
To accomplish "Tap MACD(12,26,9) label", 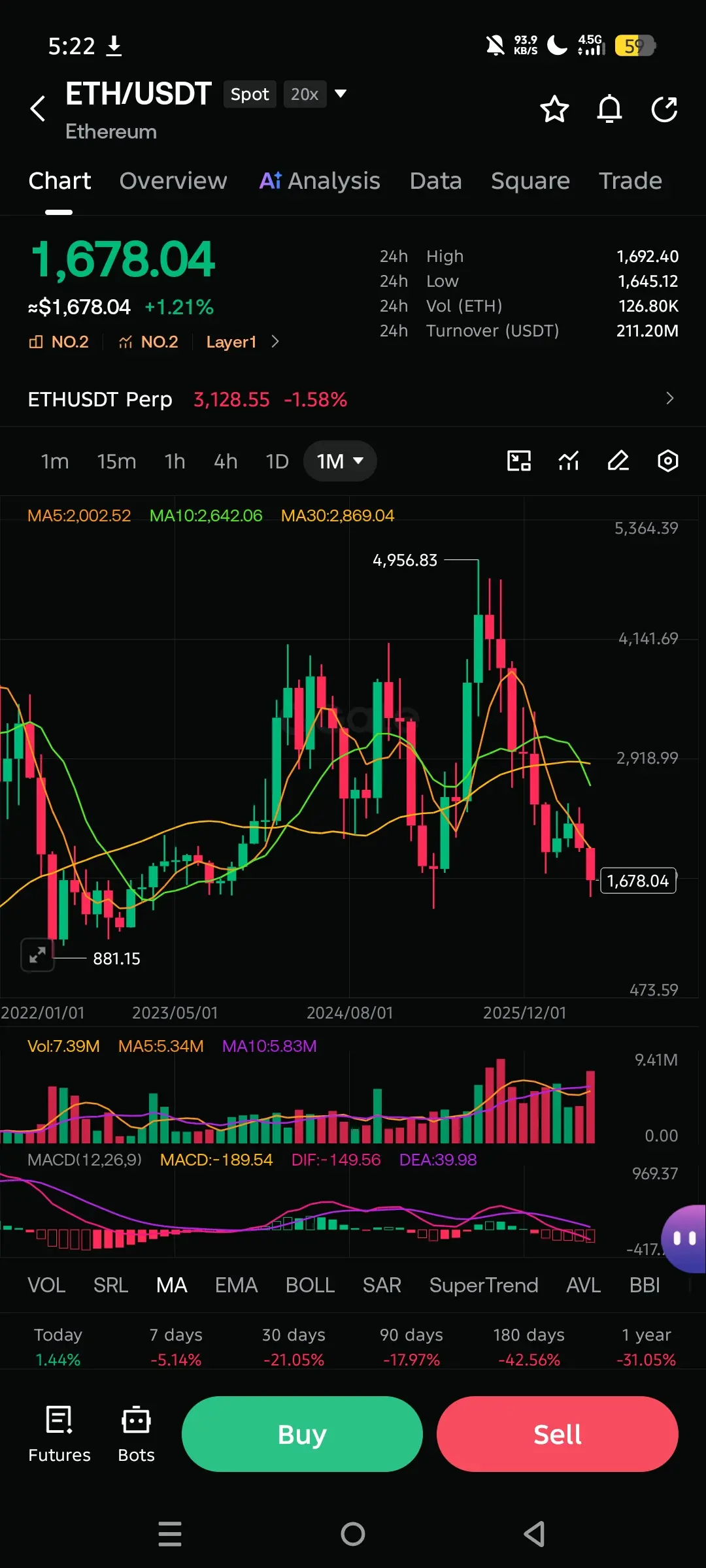I will [84, 1160].
